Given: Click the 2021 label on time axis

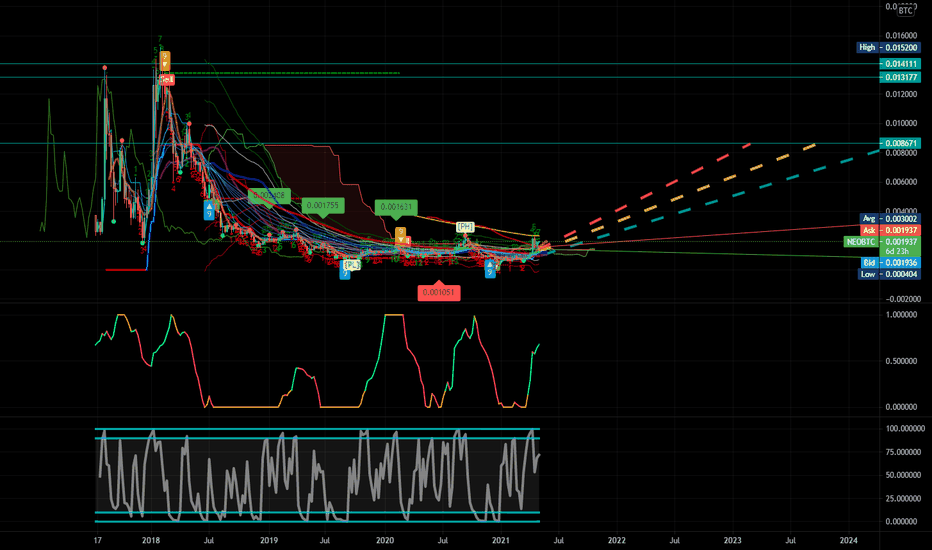Looking at the screenshot, I should (500, 540).
